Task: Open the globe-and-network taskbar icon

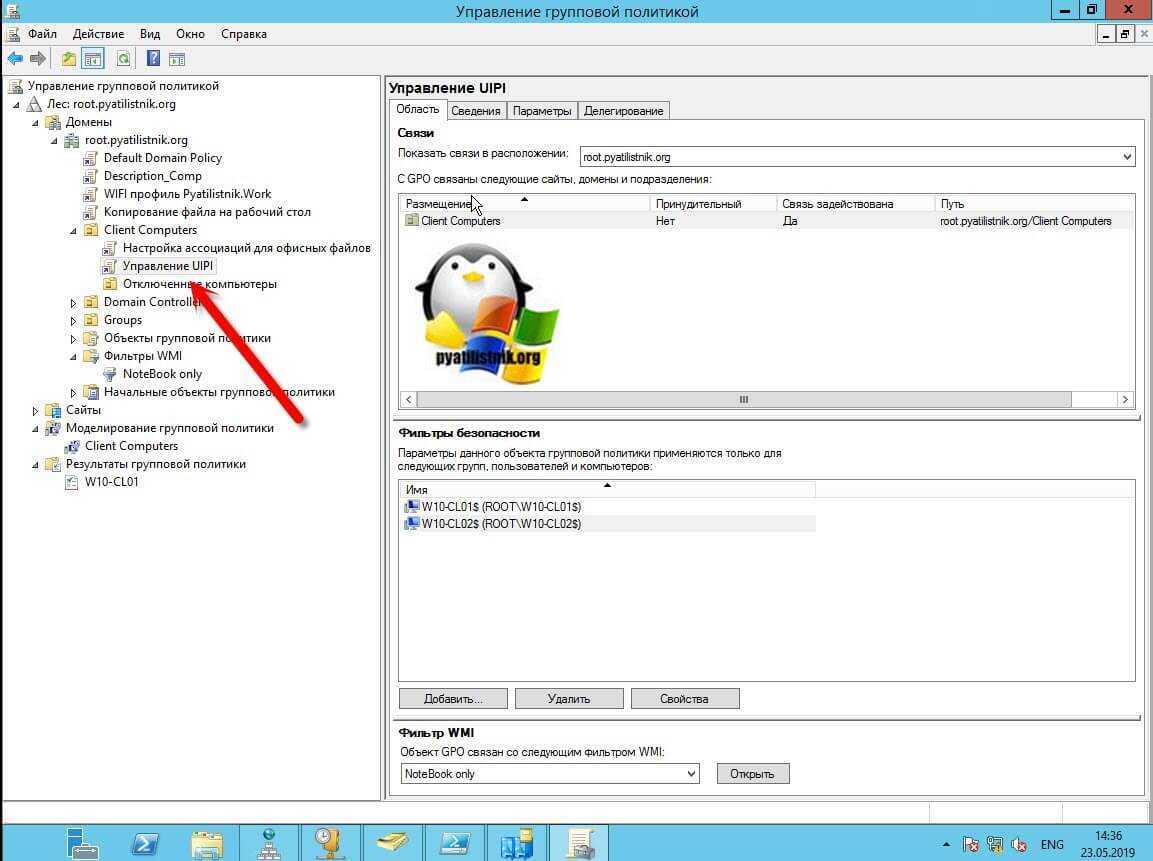Action: point(268,843)
